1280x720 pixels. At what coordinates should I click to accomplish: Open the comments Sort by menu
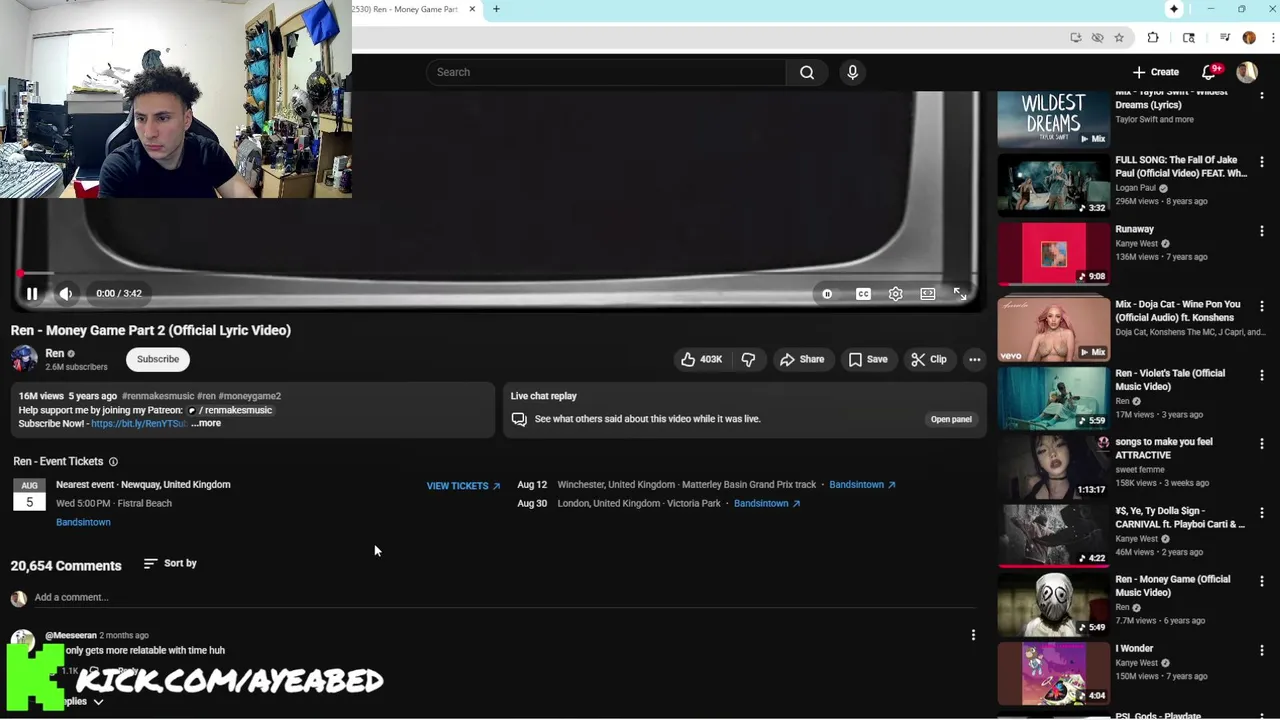170,563
